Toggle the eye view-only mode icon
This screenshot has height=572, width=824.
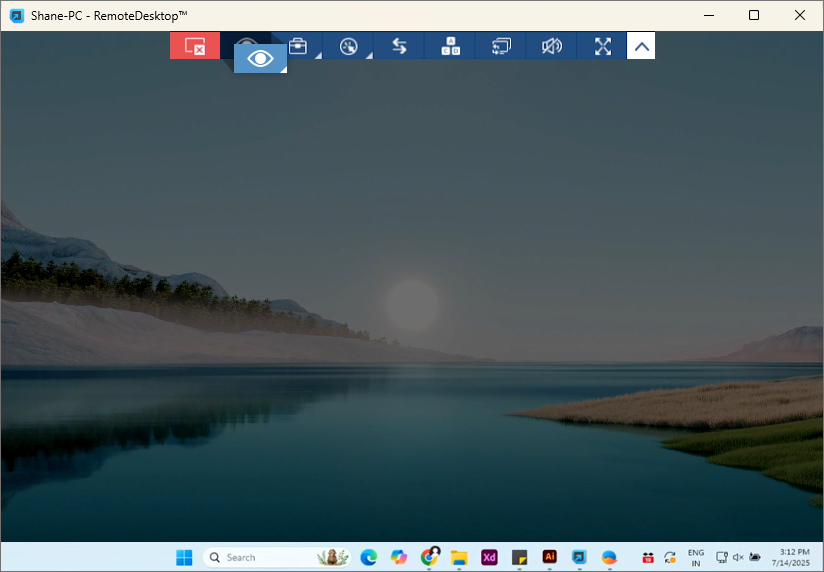coord(260,59)
